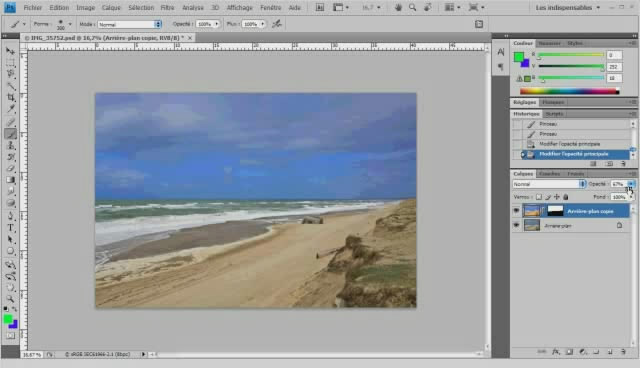The image size is (640, 368).
Task: Select the Crop tool
Action: [x=11, y=97]
